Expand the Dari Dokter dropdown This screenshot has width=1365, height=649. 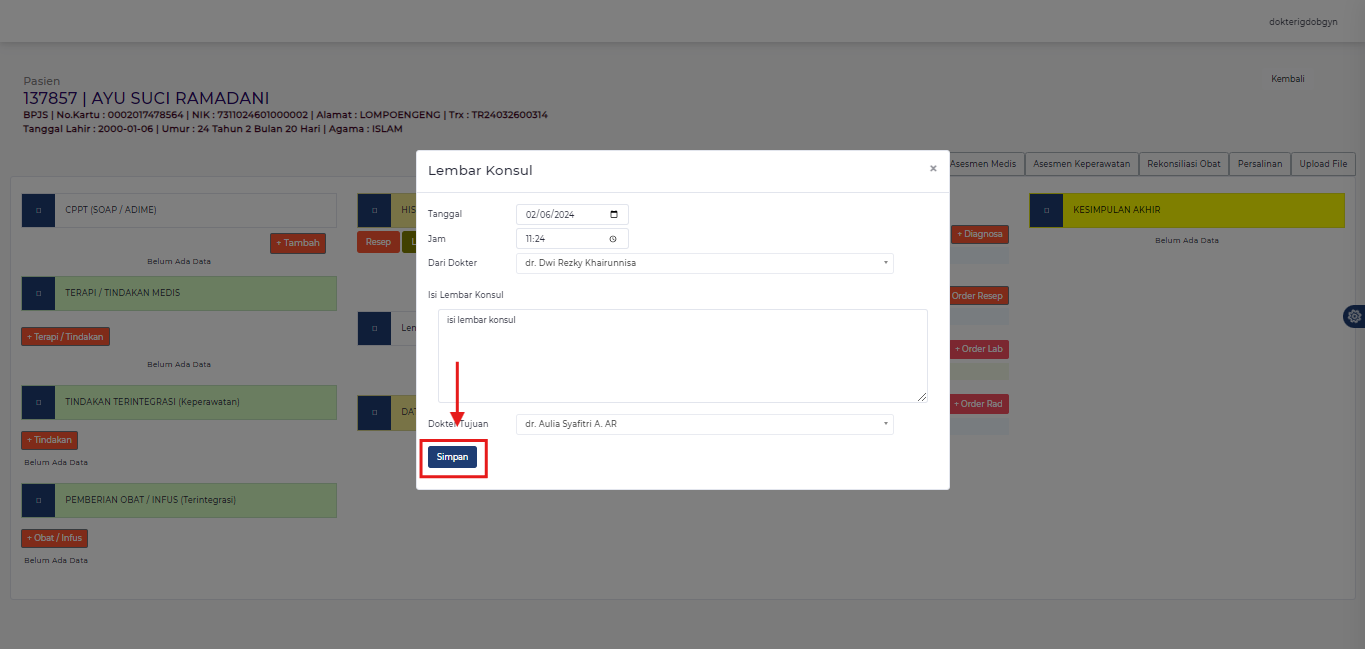[704, 263]
